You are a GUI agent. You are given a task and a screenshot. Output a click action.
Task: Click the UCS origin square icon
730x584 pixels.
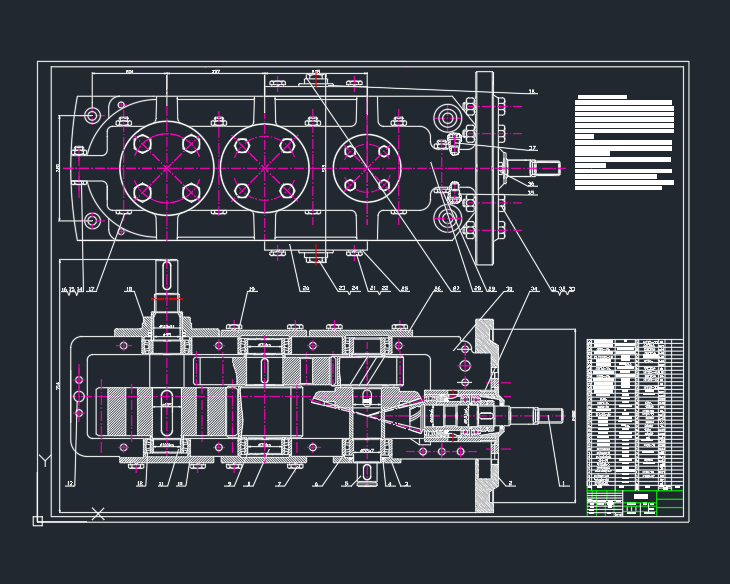click(x=38, y=521)
